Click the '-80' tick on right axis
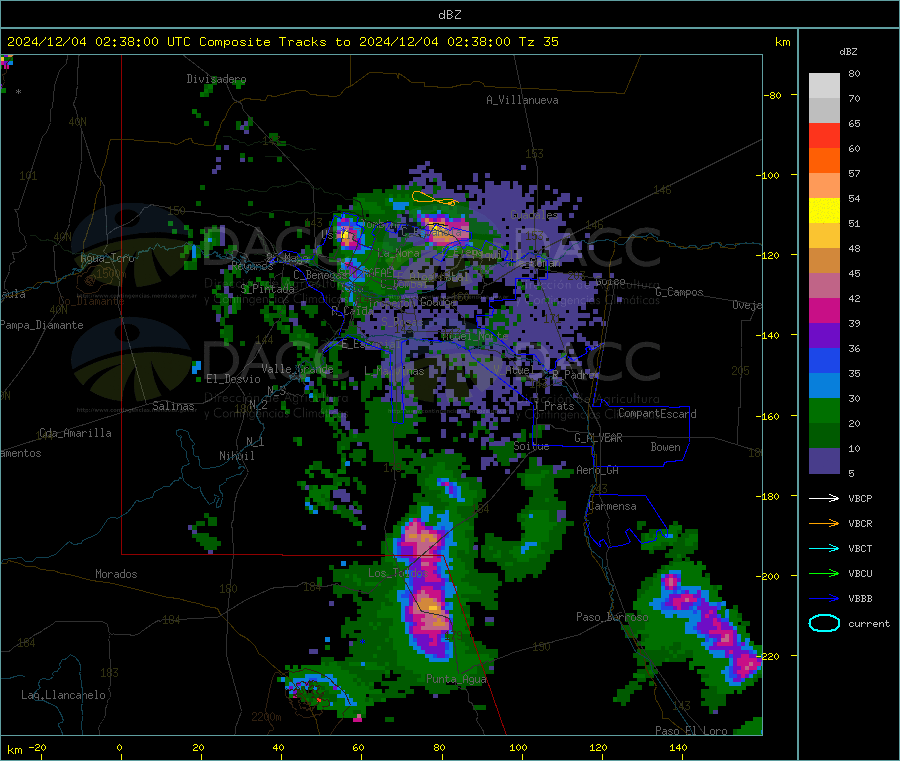 coord(772,95)
